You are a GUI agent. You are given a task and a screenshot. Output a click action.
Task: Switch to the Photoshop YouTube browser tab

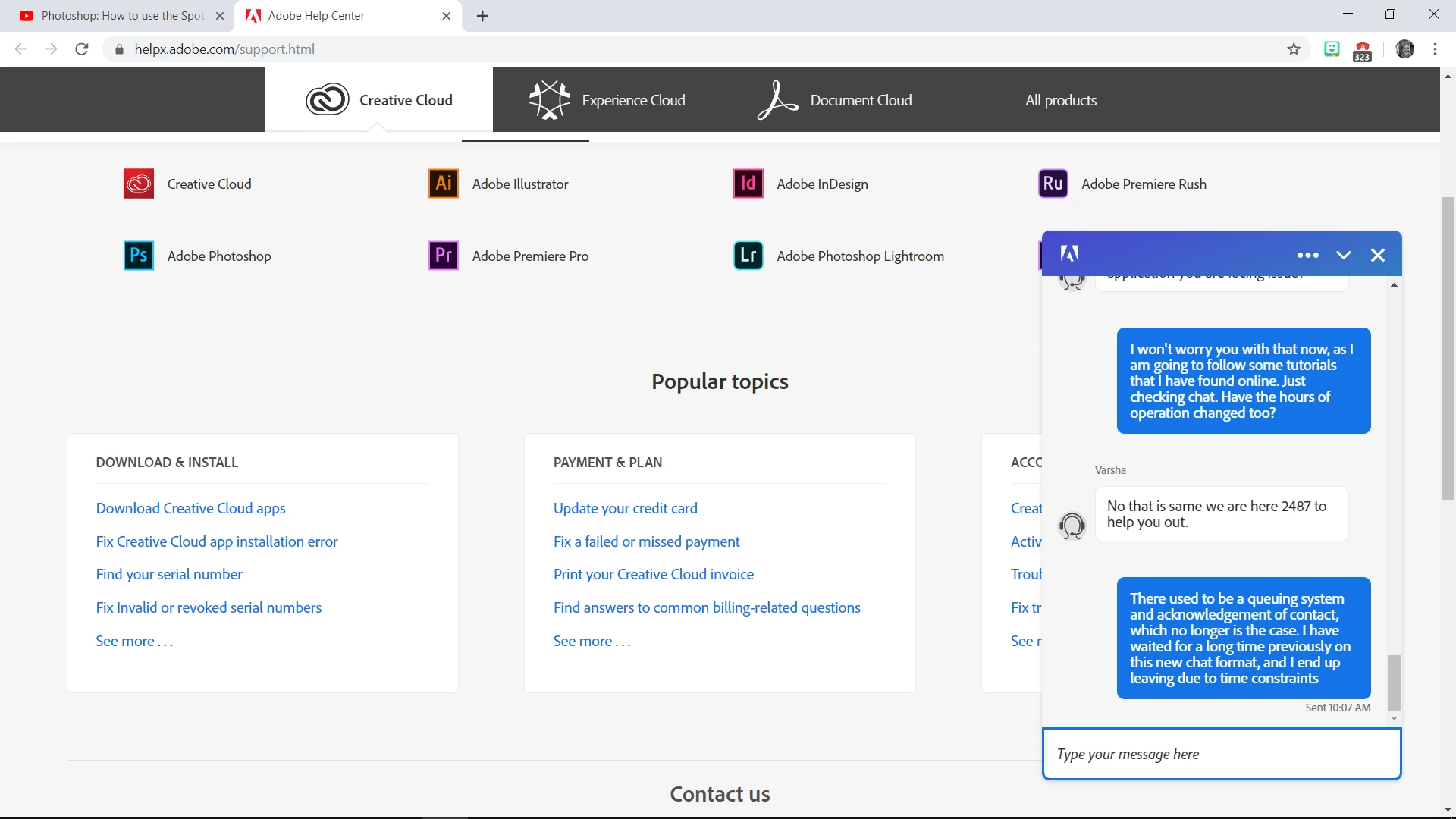121,16
